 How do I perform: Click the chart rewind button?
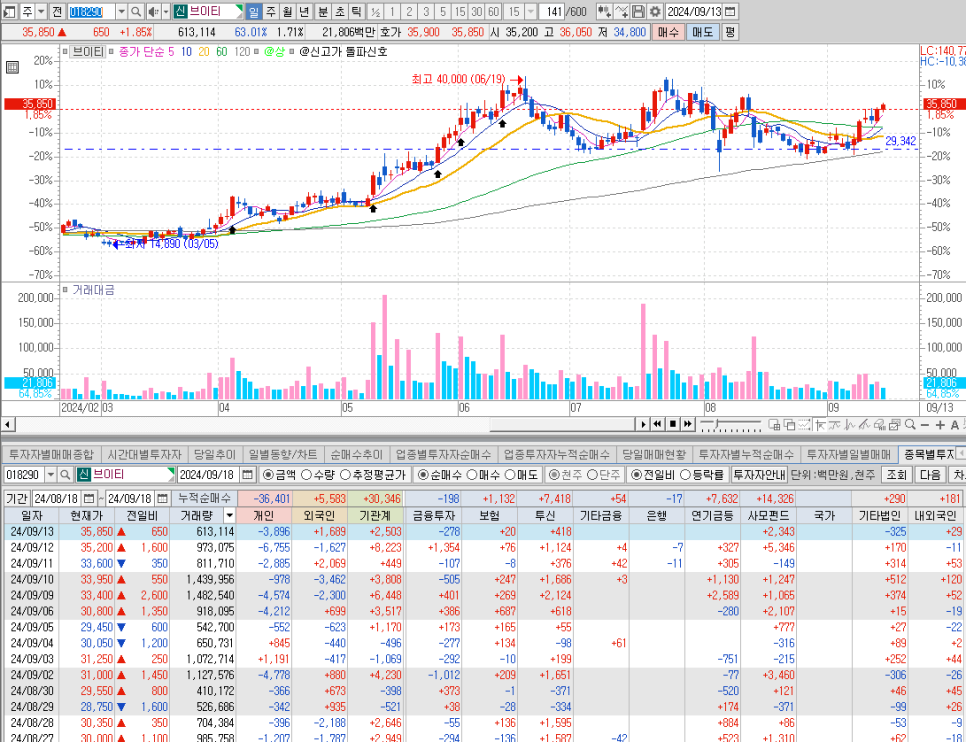tap(657, 424)
